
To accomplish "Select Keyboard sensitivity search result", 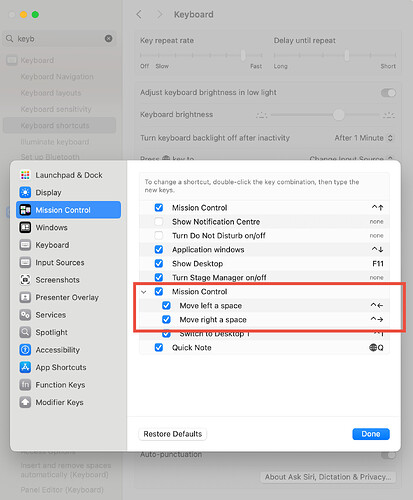I will coord(56,109).
